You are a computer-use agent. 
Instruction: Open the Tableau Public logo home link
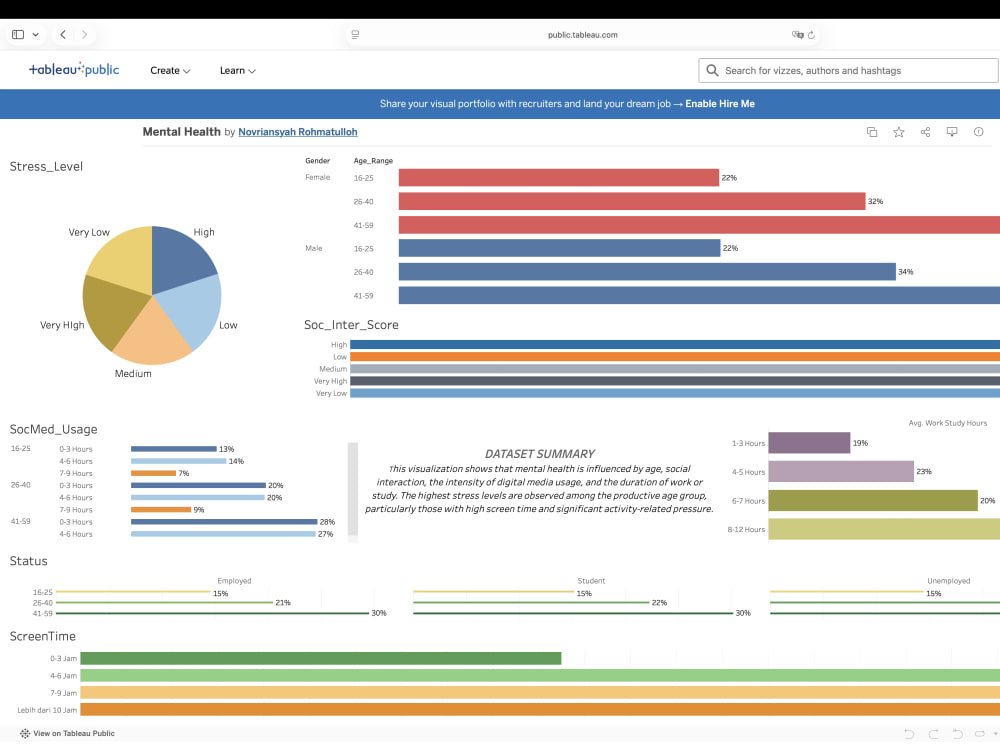(74, 70)
